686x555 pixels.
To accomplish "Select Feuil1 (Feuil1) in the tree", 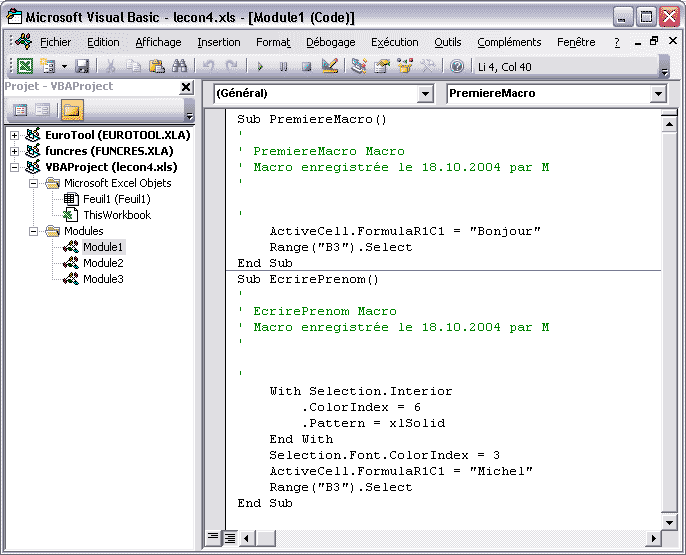I will 117,199.
